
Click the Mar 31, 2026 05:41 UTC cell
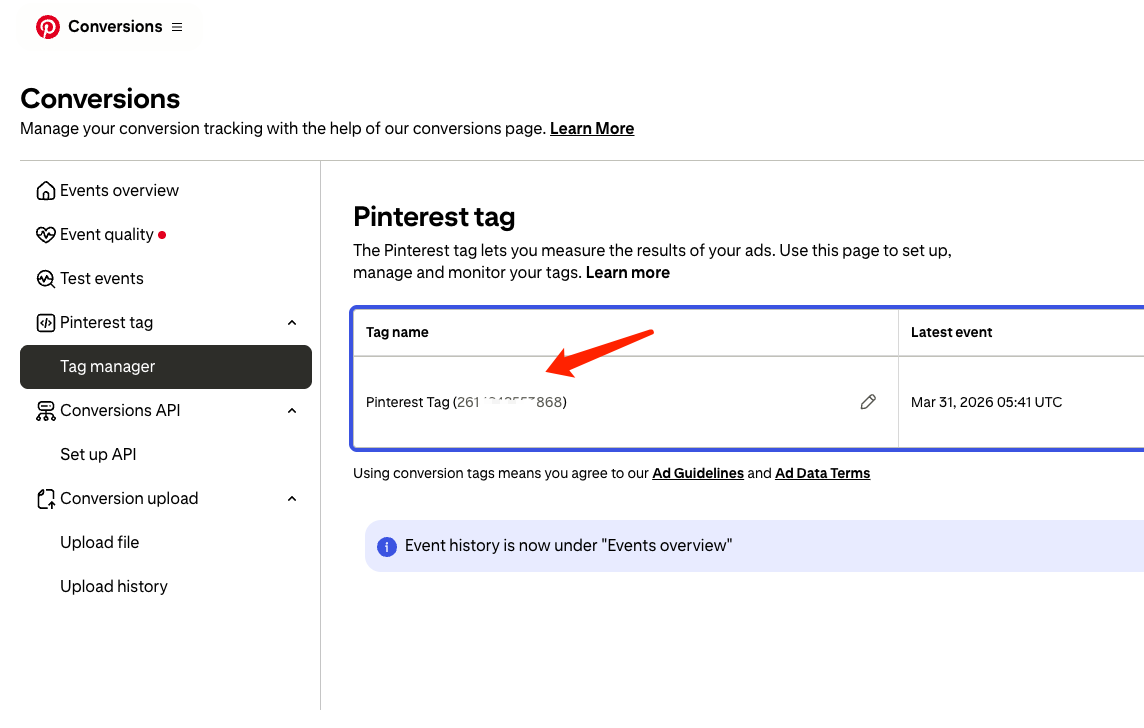click(x=986, y=402)
